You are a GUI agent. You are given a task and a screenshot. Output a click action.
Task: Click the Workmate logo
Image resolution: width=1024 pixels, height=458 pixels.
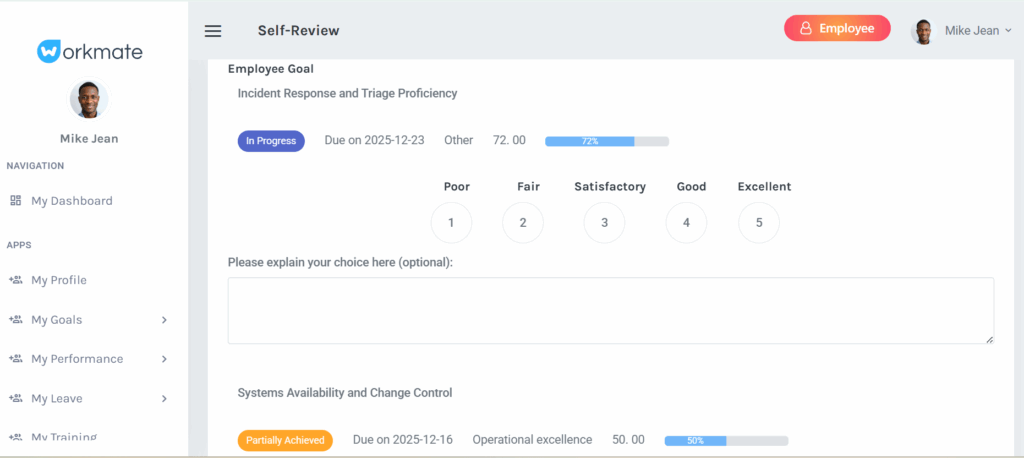(x=90, y=51)
